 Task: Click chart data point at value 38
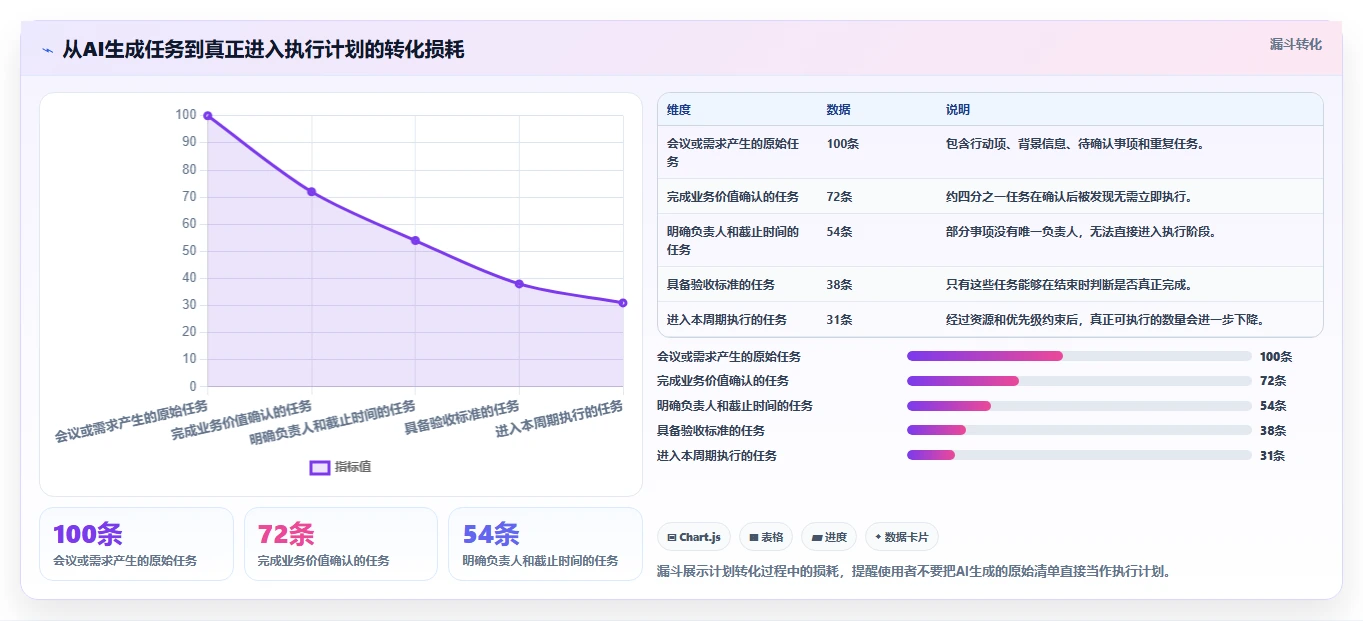click(519, 284)
